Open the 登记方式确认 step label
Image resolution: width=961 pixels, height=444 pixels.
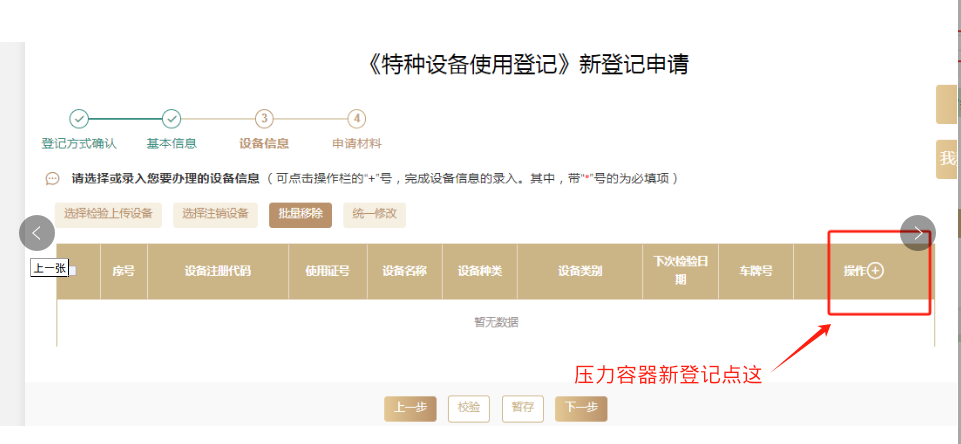79,144
